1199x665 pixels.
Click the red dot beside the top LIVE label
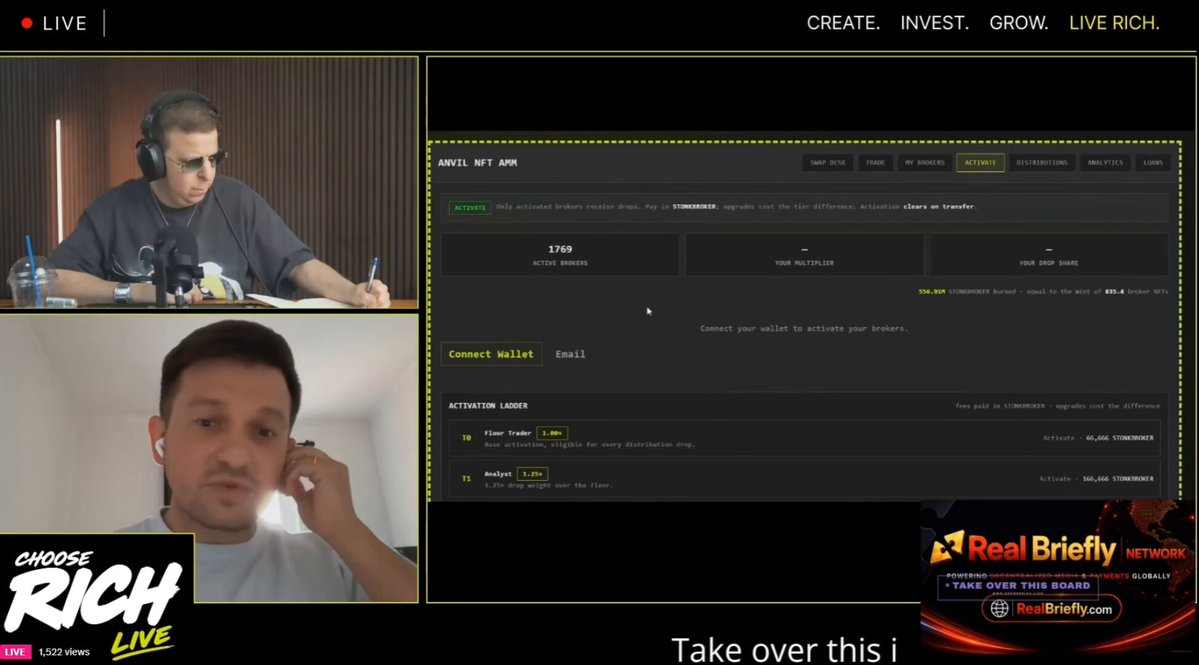(x=27, y=24)
